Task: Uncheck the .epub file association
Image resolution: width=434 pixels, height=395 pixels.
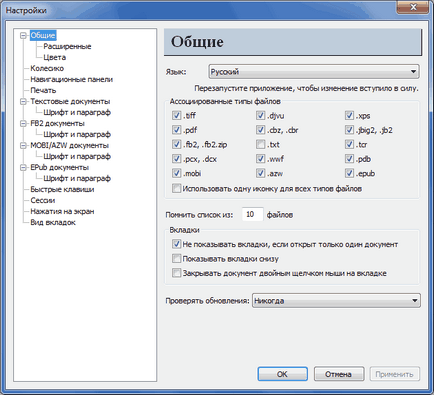Action: [349, 173]
